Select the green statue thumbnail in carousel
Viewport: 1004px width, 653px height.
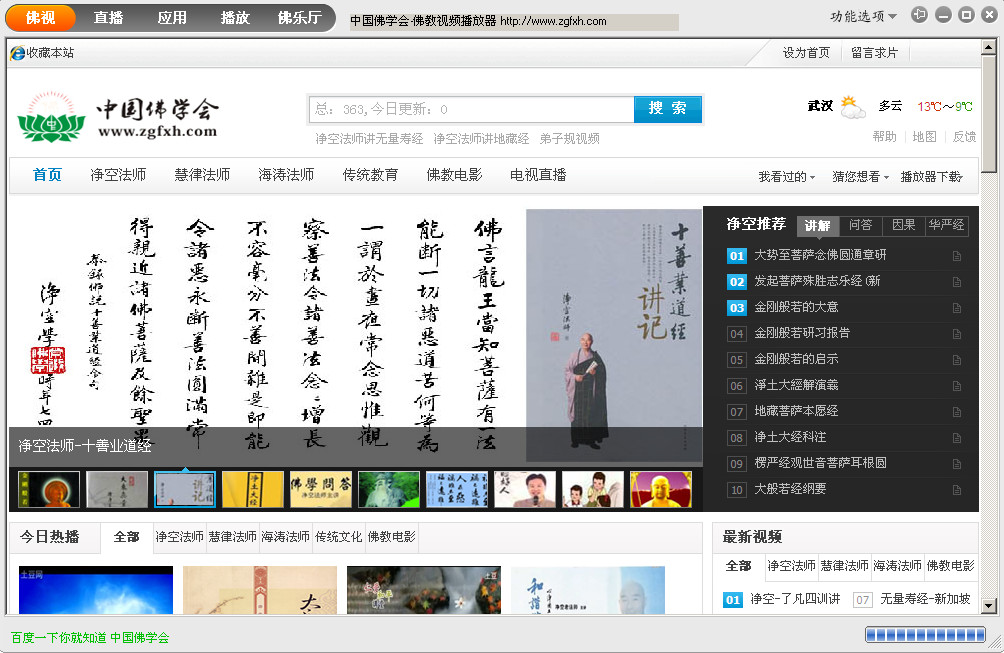pyautogui.click(x=389, y=490)
